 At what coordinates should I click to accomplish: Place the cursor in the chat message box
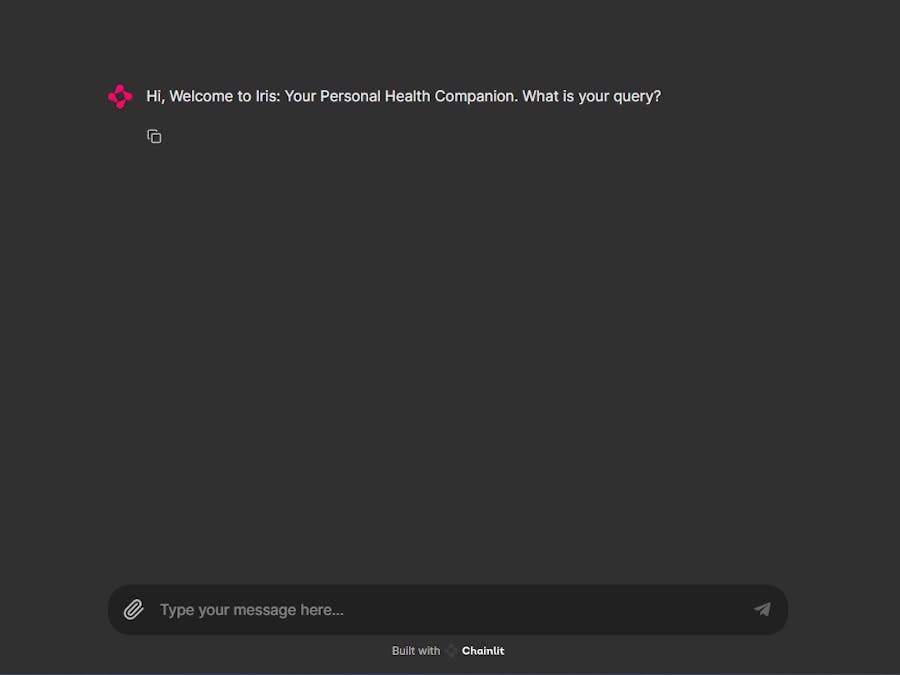pyautogui.click(x=448, y=610)
